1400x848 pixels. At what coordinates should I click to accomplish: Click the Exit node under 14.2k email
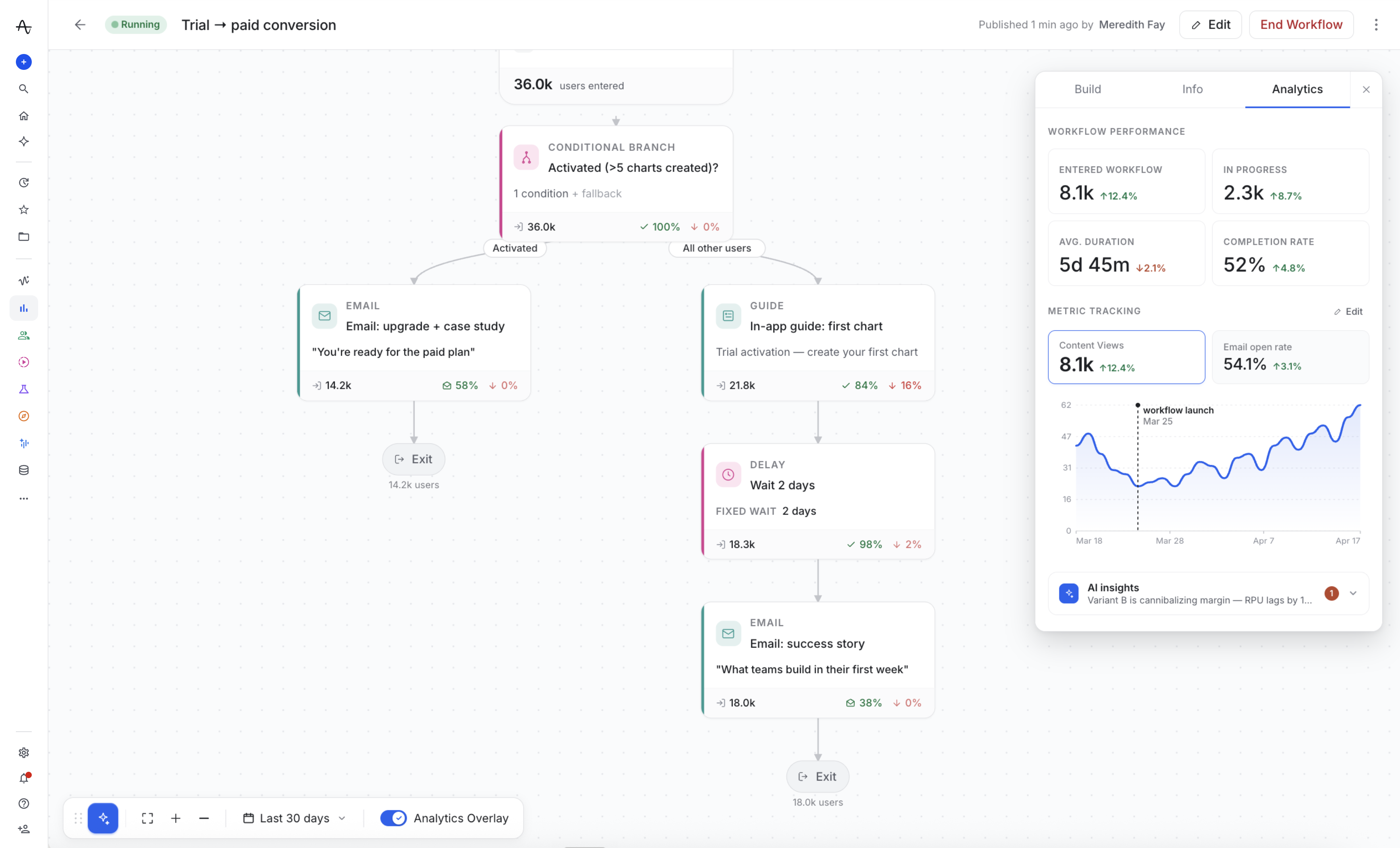[414, 459]
